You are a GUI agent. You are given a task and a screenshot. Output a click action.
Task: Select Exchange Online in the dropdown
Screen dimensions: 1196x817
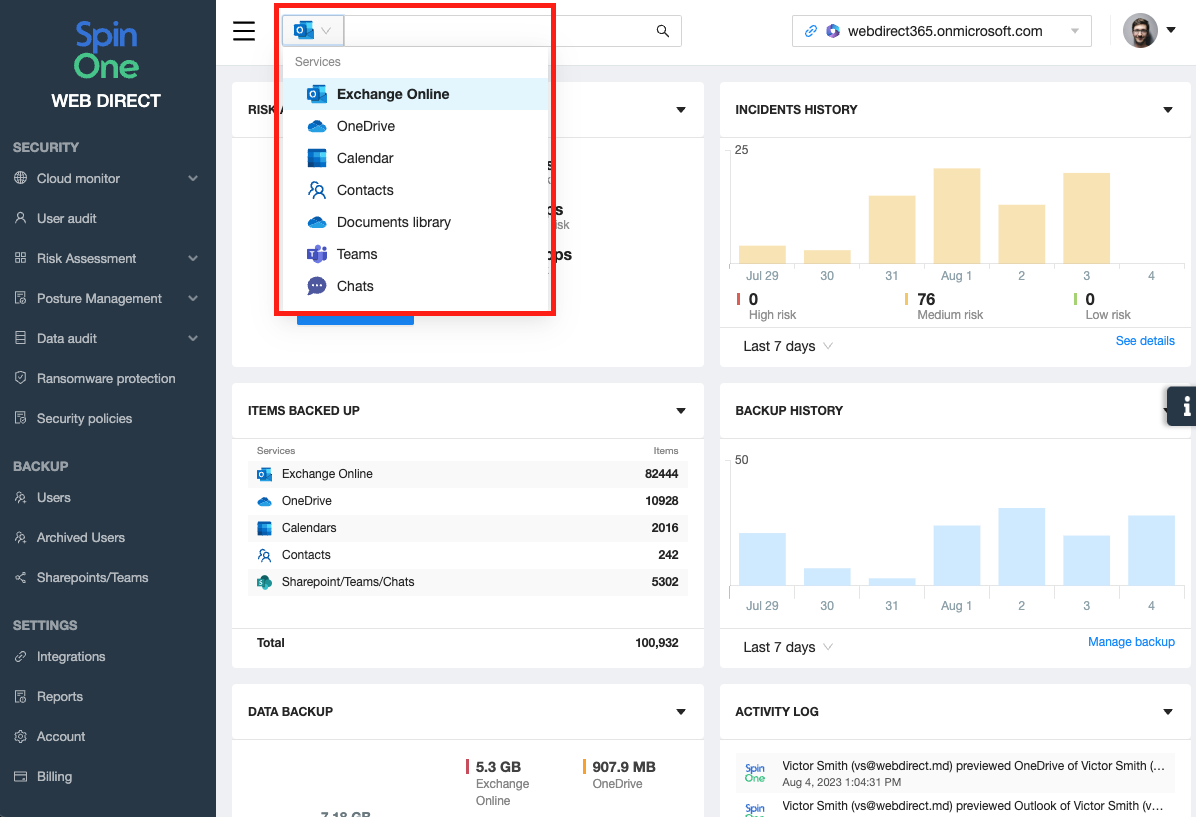tap(392, 94)
